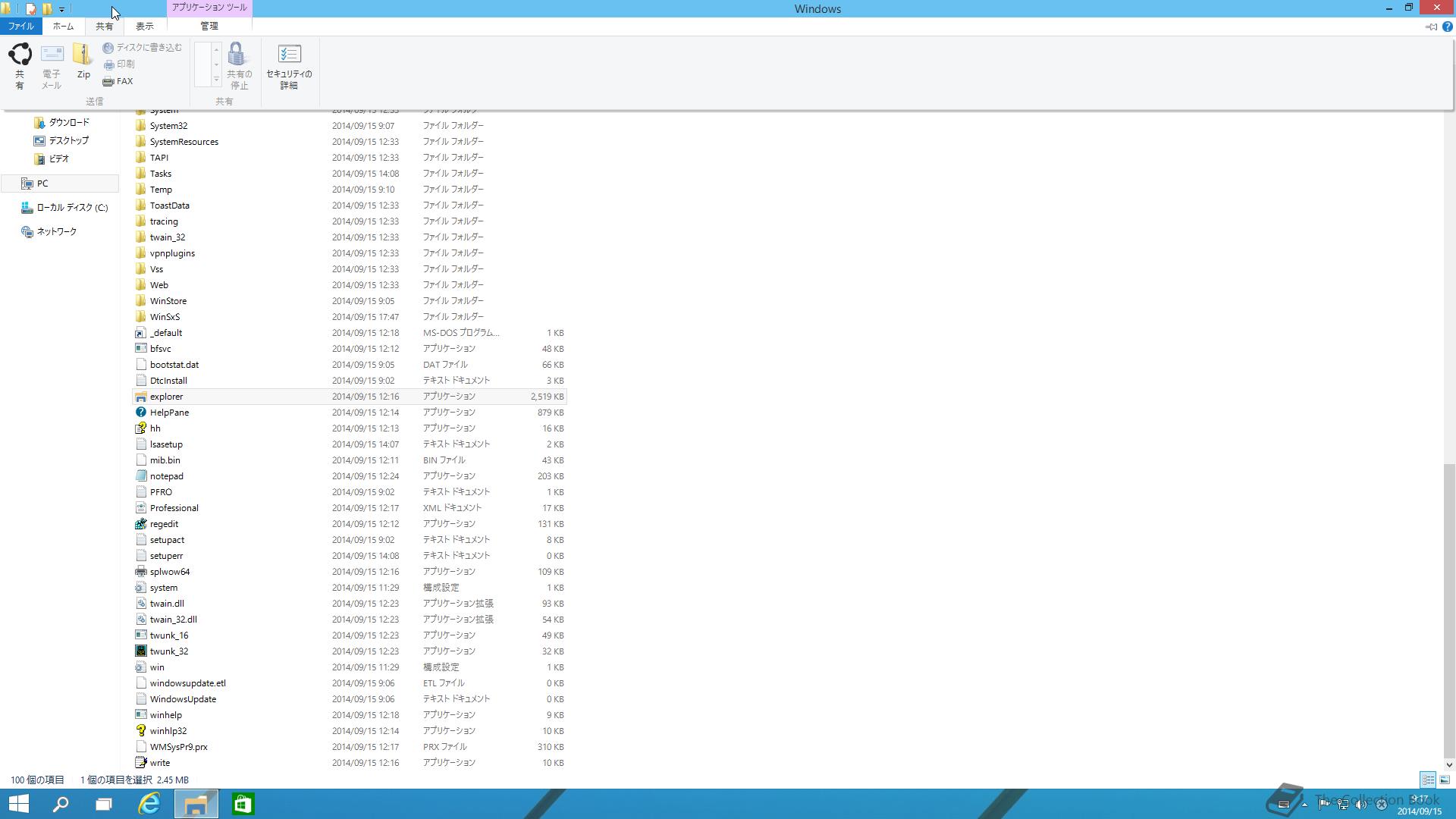Select the twunk_32 application
The width and height of the screenshot is (1456, 819).
click(350, 651)
